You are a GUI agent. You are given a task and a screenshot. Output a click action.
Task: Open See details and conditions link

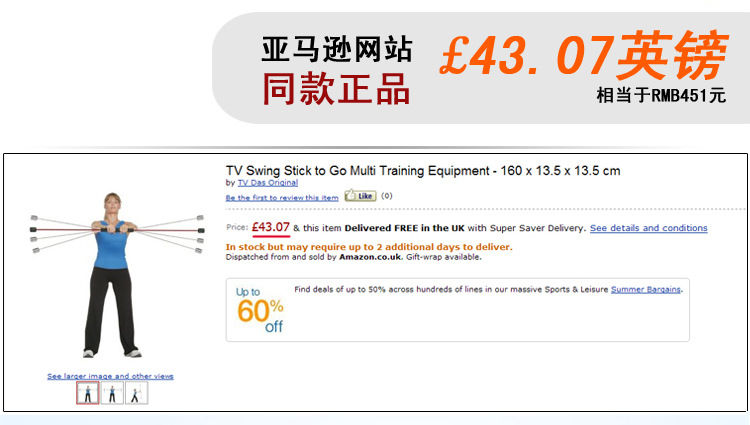pyautogui.click(x=648, y=228)
